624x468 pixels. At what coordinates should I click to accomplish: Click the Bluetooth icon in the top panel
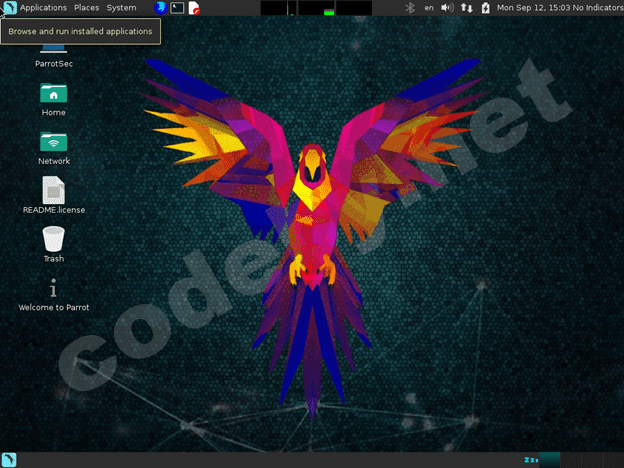(x=410, y=8)
